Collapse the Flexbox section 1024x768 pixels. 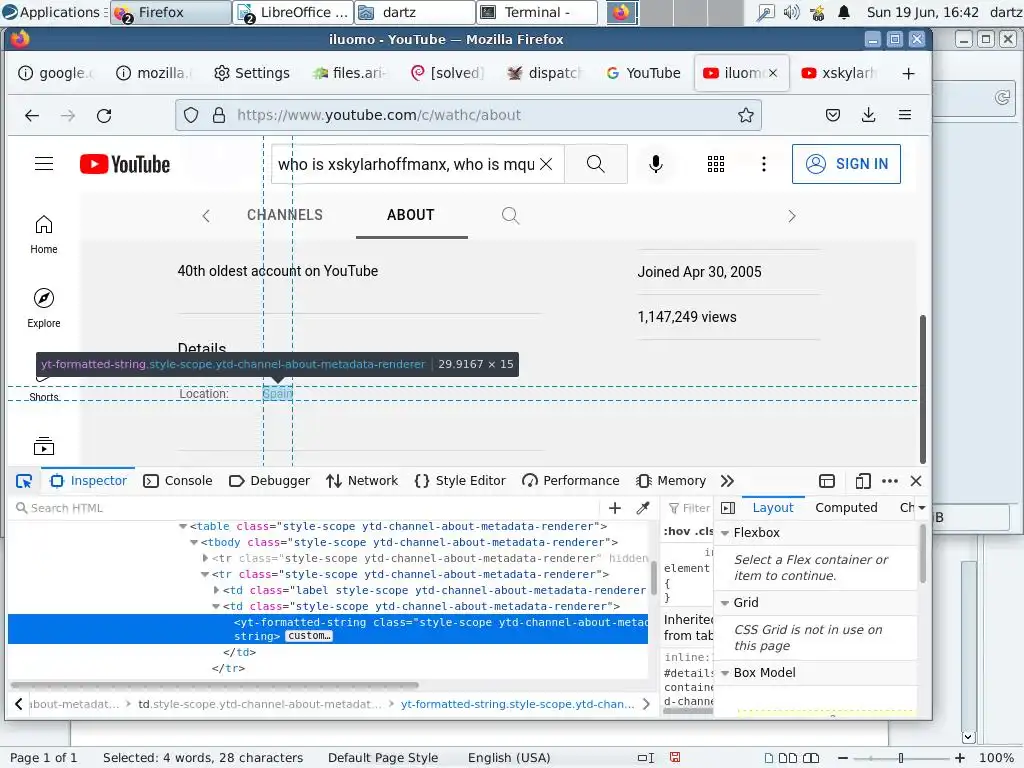pyautogui.click(x=725, y=533)
